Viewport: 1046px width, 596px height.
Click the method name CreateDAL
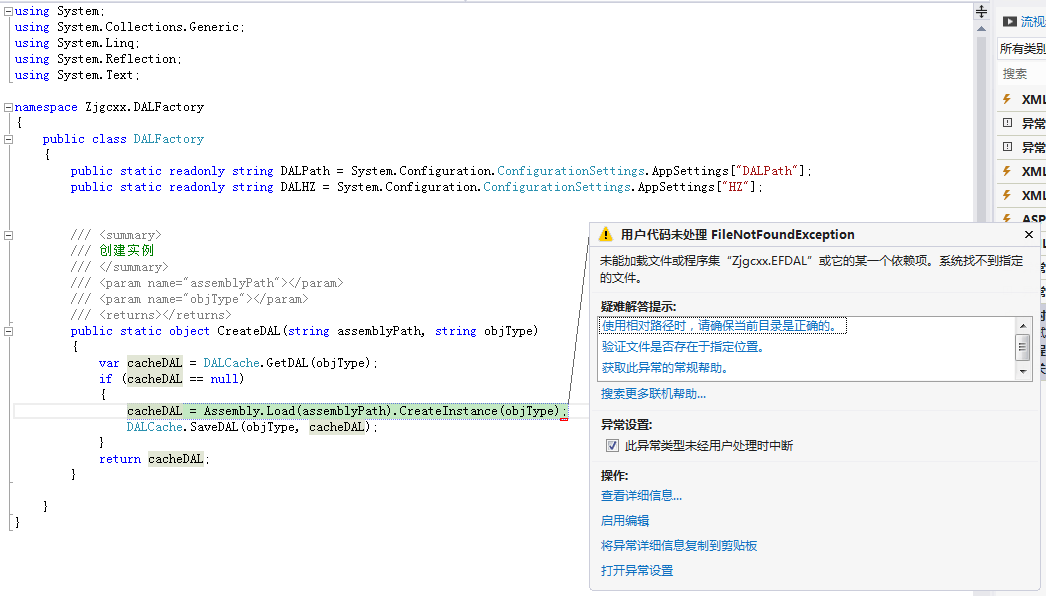[249, 331]
